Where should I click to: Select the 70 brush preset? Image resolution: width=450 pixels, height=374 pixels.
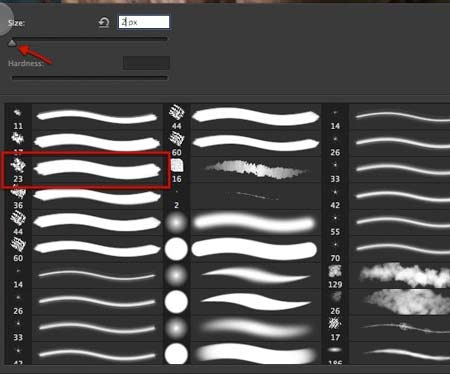(386, 249)
